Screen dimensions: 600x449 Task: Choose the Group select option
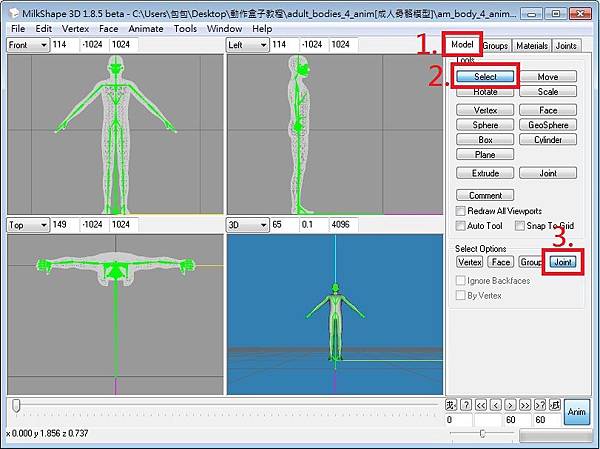pyautogui.click(x=531, y=262)
